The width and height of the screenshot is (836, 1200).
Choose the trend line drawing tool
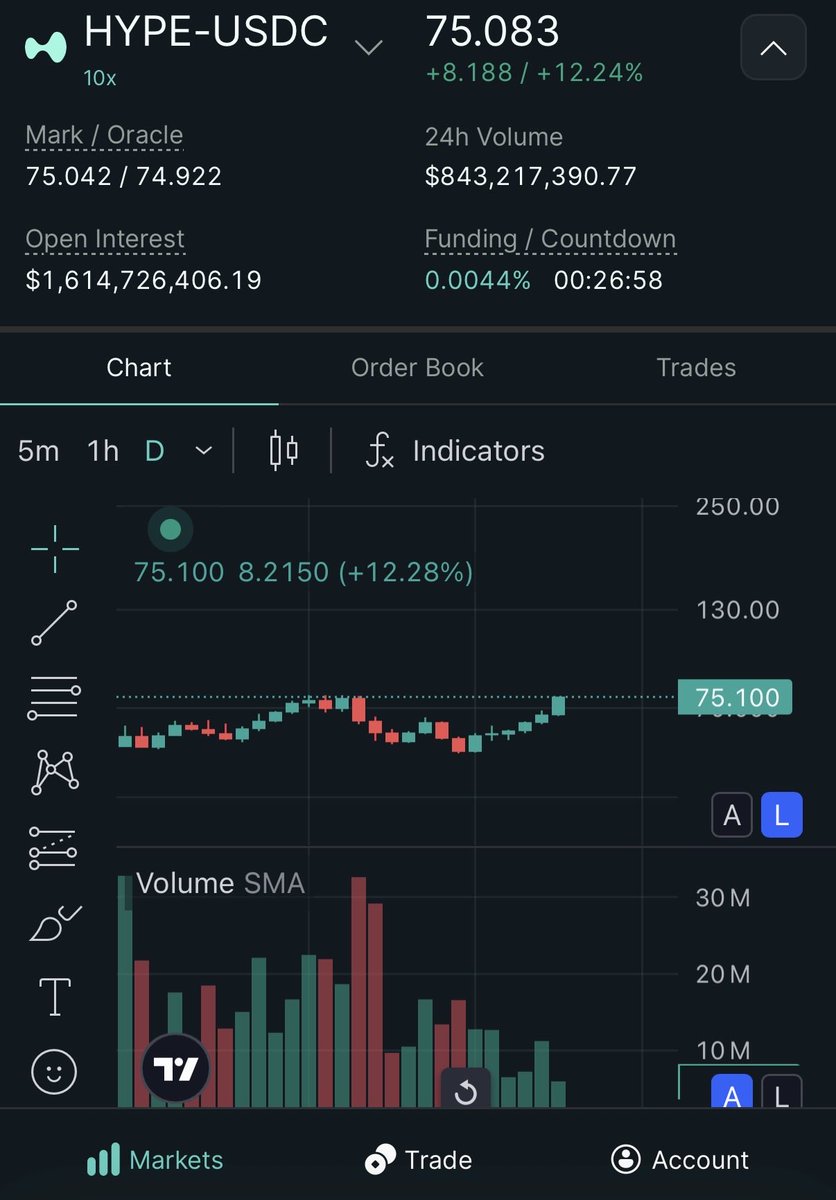coord(54,622)
